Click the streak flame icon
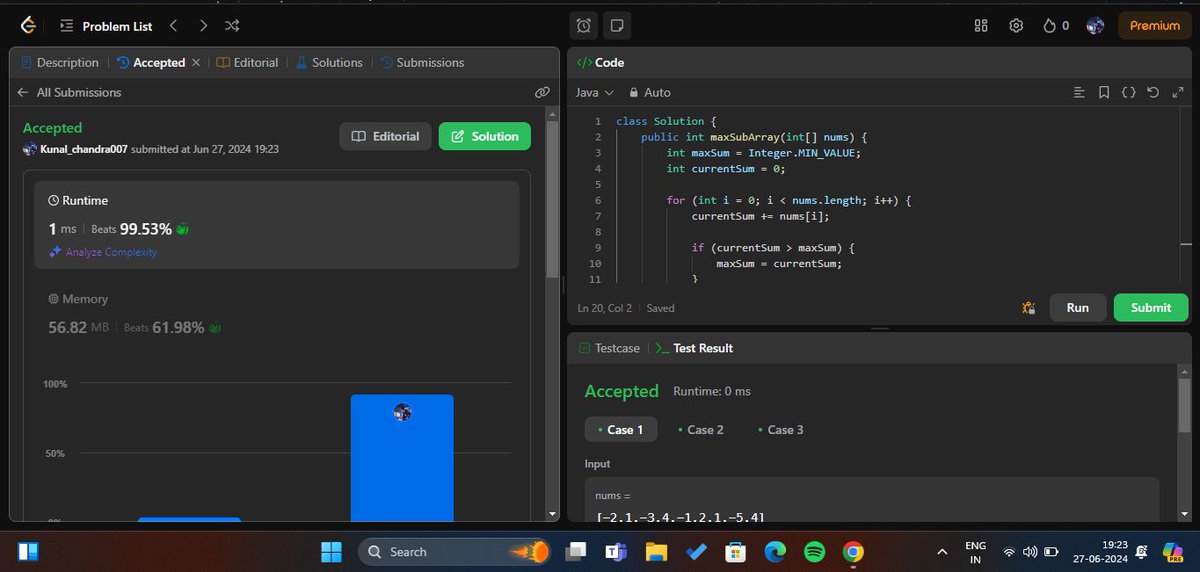1200x572 pixels. point(1048,26)
